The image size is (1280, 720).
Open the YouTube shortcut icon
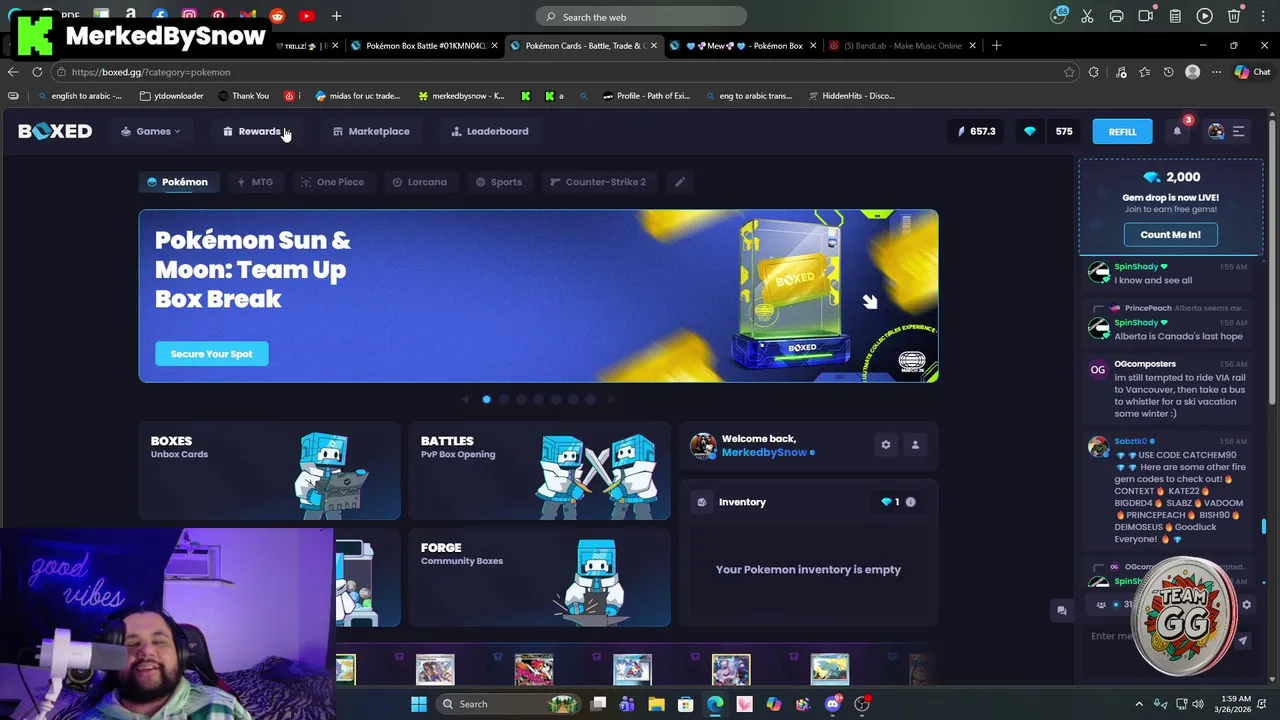click(306, 16)
